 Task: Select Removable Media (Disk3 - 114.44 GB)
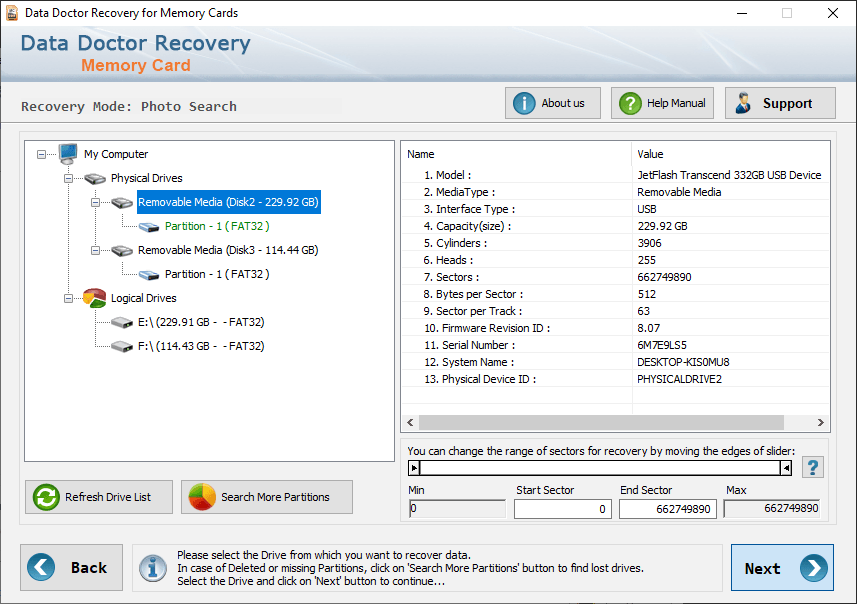(228, 250)
